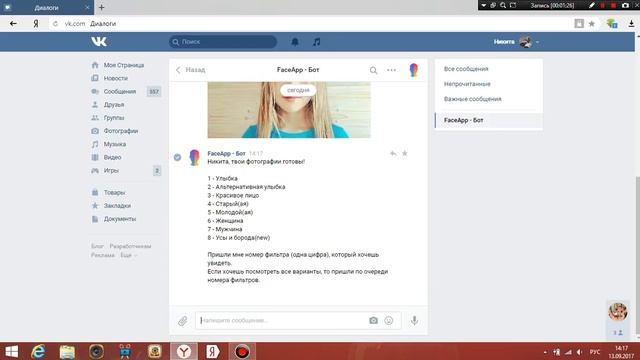640x360 pixels.
Task: Focus the message text input field
Action: point(282,320)
